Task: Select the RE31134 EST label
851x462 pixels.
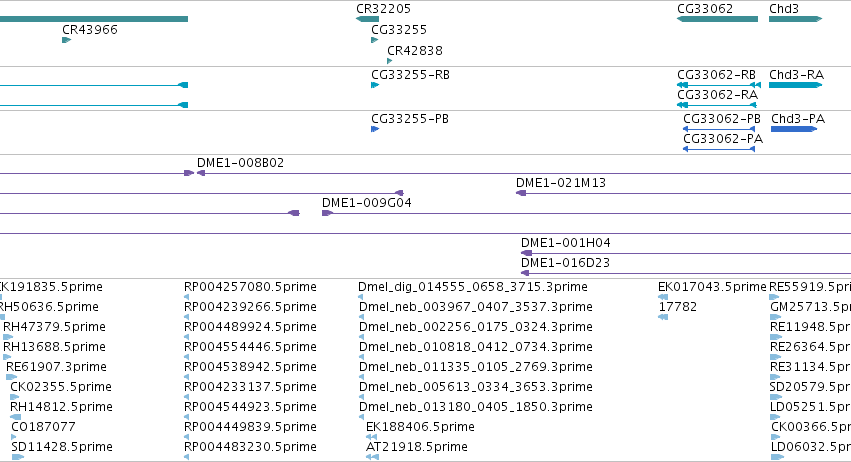Action: [x=810, y=367]
